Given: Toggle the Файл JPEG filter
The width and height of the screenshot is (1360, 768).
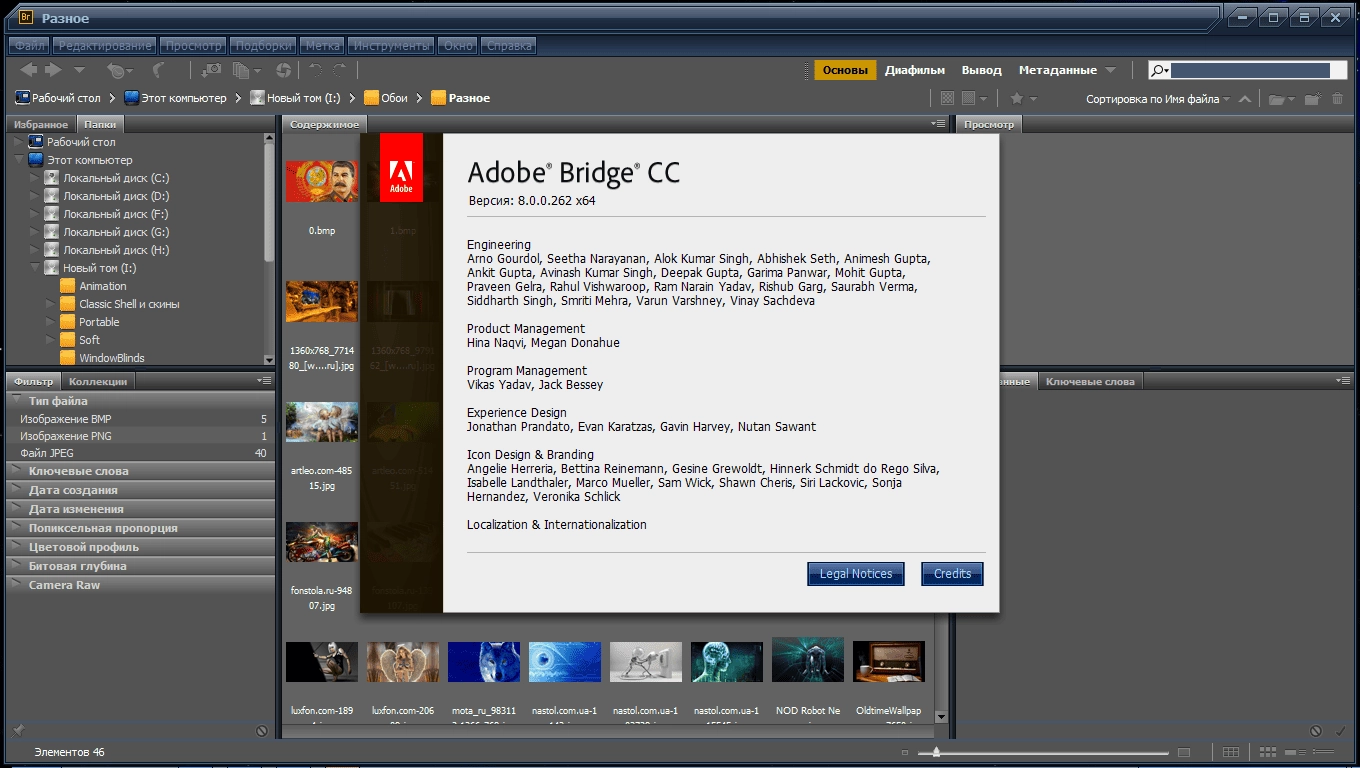Looking at the screenshot, I should pyautogui.click(x=141, y=453).
